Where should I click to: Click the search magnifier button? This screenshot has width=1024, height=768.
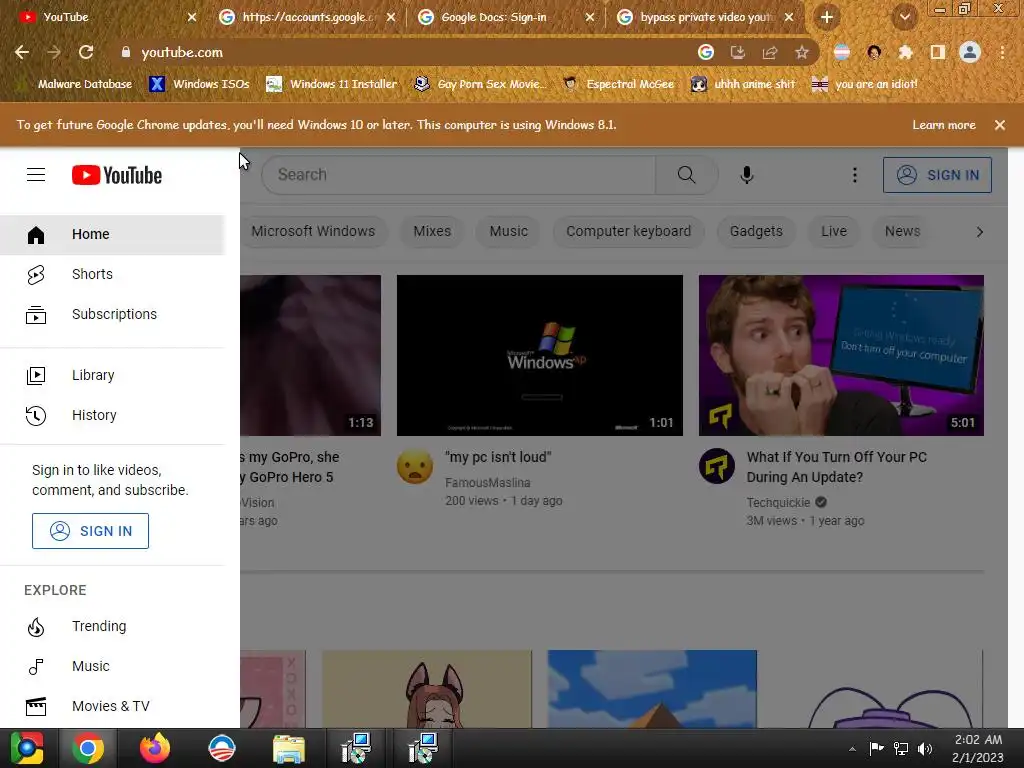[686, 174]
